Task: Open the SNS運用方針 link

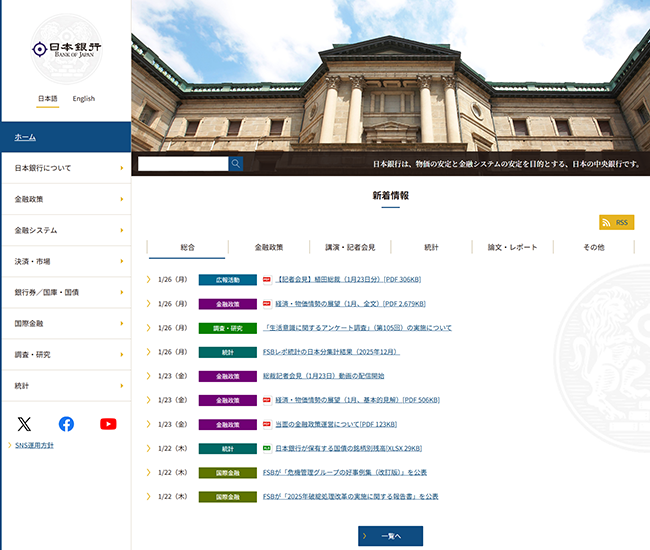Action: pyautogui.click(x=34, y=445)
